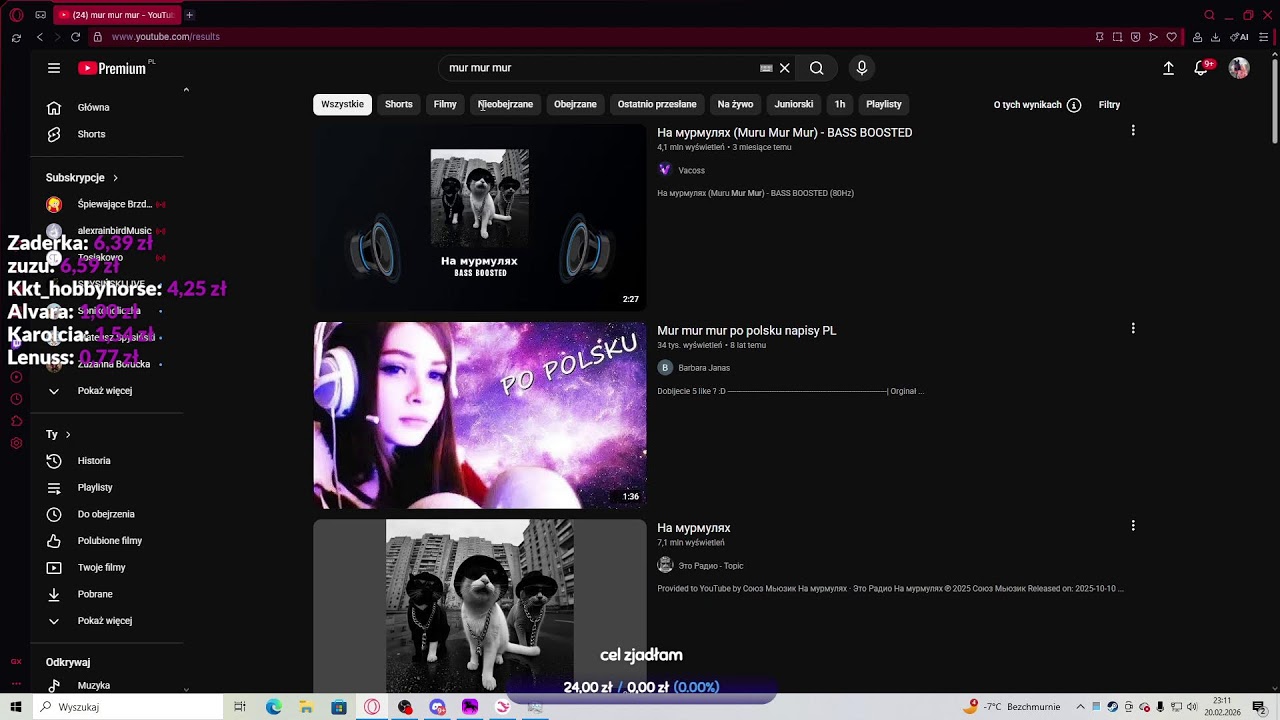Open Opera AI assistant button
The height and width of the screenshot is (720, 1280).
coord(1240,37)
